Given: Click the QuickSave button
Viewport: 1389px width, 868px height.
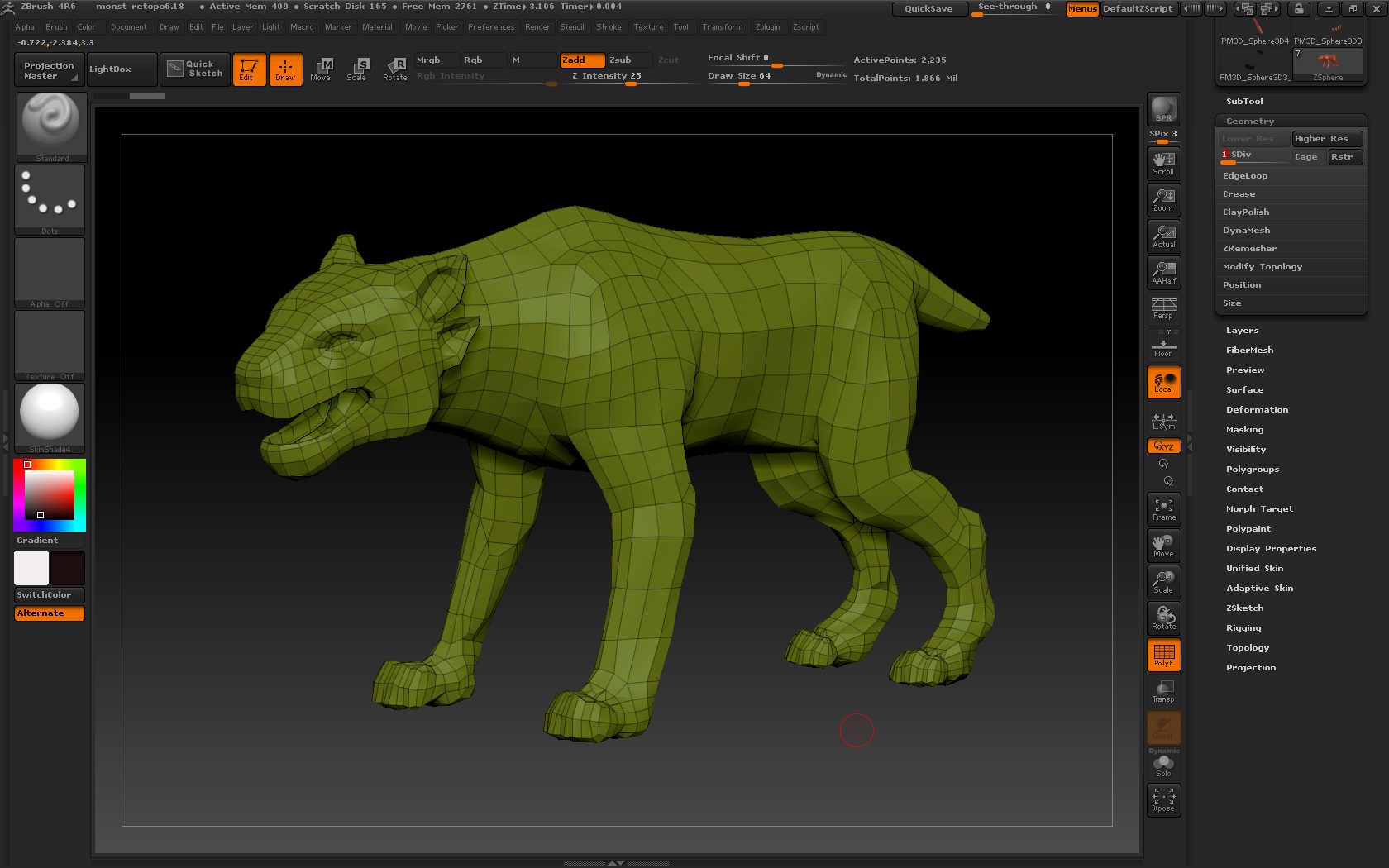Looking at the screenshot, I should [928, 9].
